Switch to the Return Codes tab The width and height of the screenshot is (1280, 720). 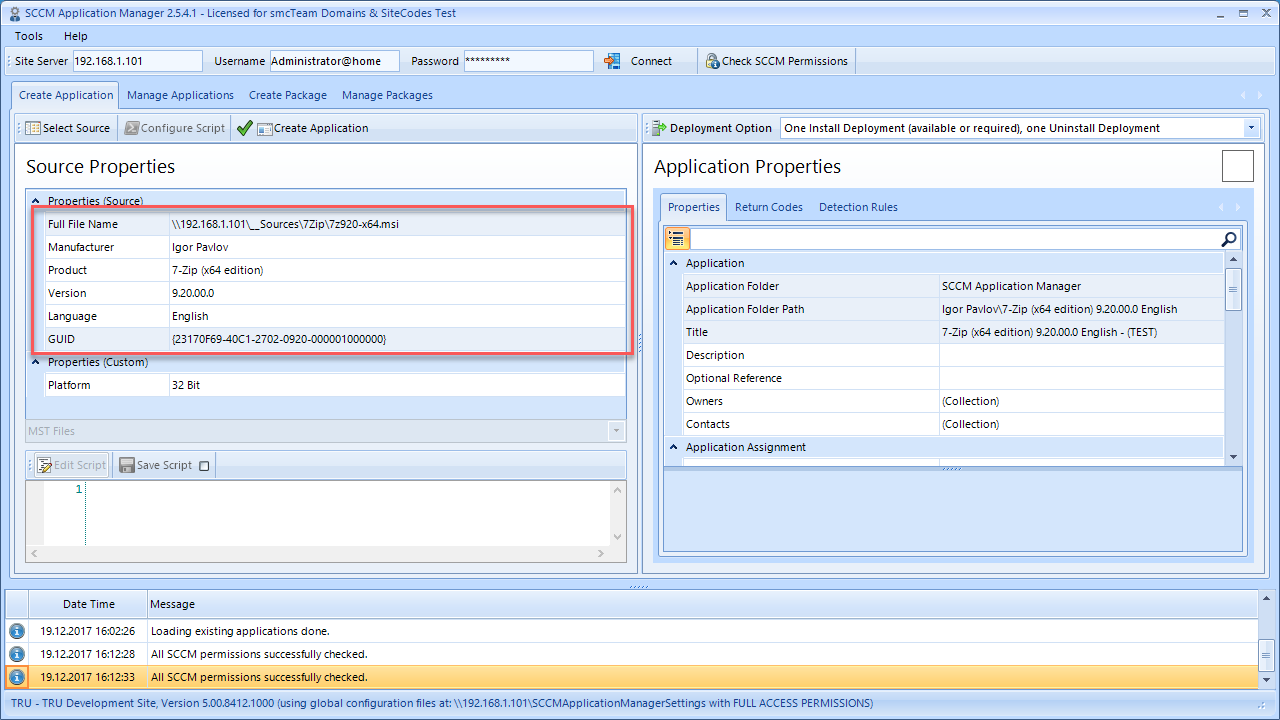coord(769,207)
